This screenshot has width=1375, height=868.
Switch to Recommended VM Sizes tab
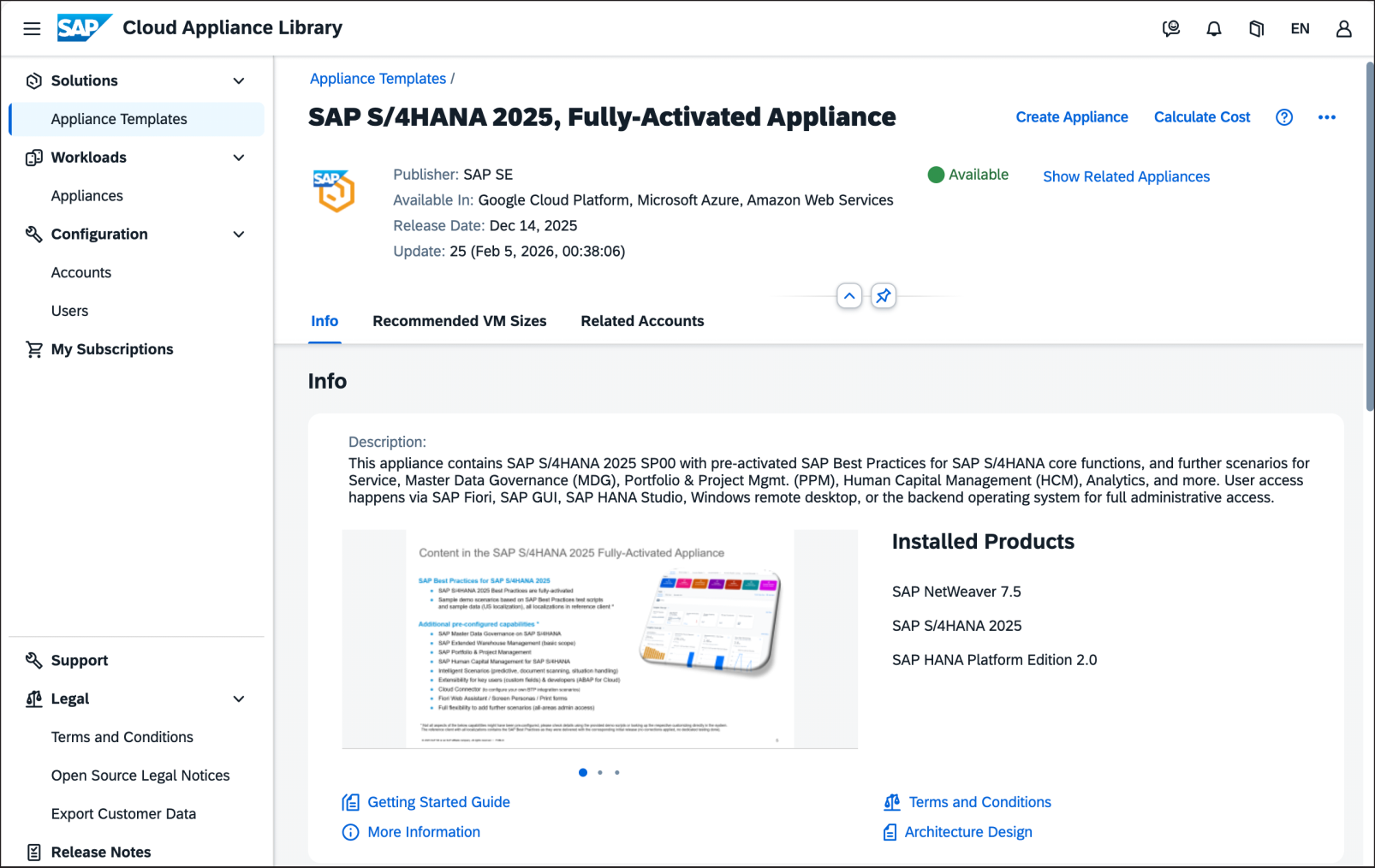coord(460,321)
